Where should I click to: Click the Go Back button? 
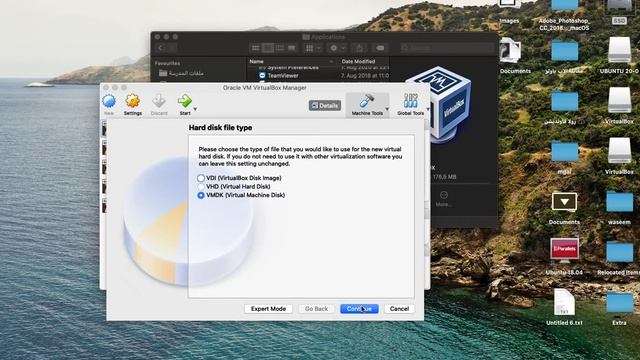point(316,309)
